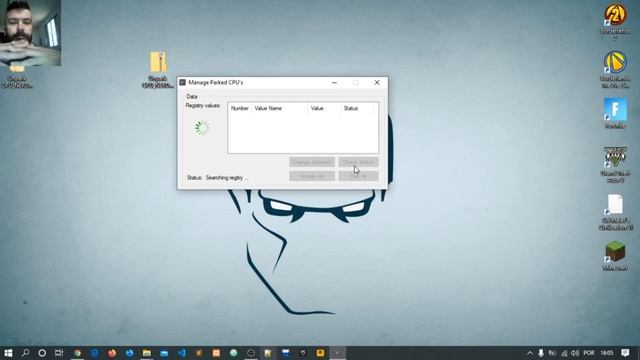640x360 pixels.
Task: Open Microsoft Edge from the taskbar
Action: click(95, 353)
